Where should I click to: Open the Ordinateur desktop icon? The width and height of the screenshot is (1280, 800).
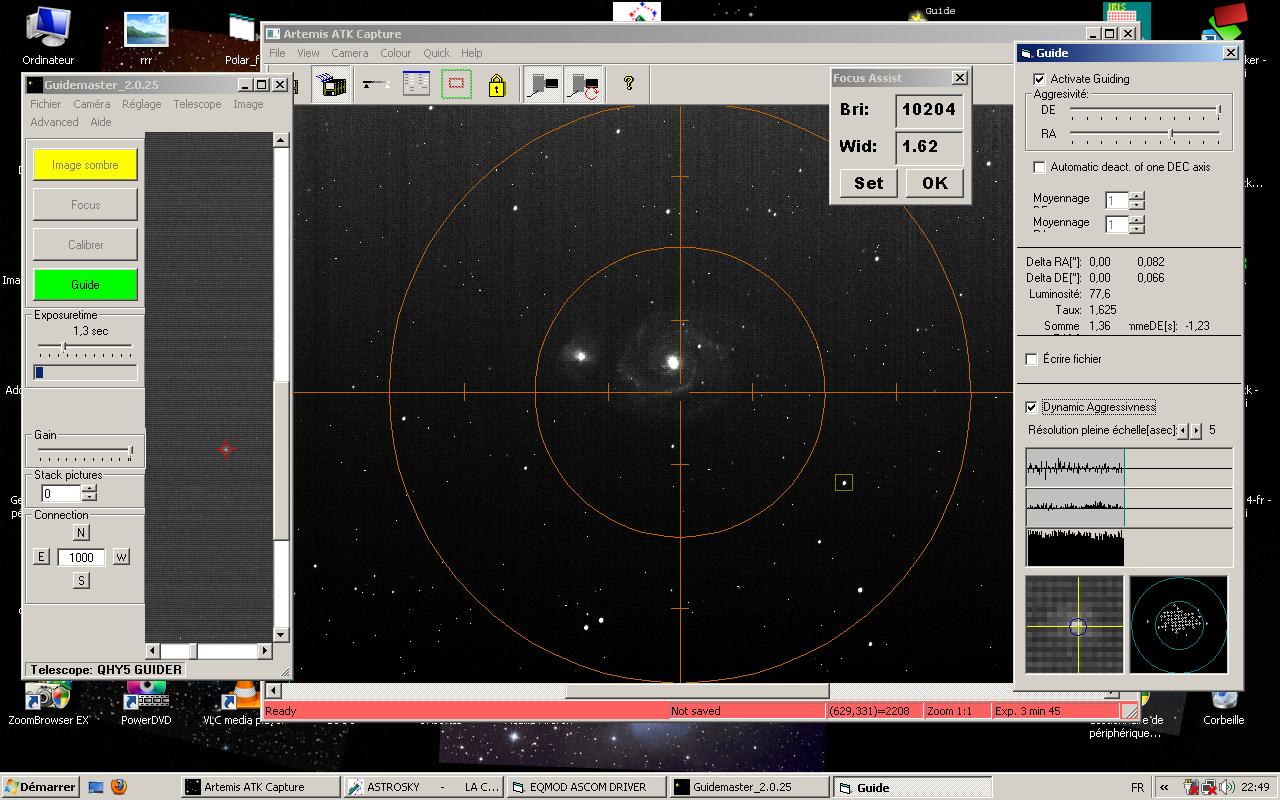tap(48, 36)
